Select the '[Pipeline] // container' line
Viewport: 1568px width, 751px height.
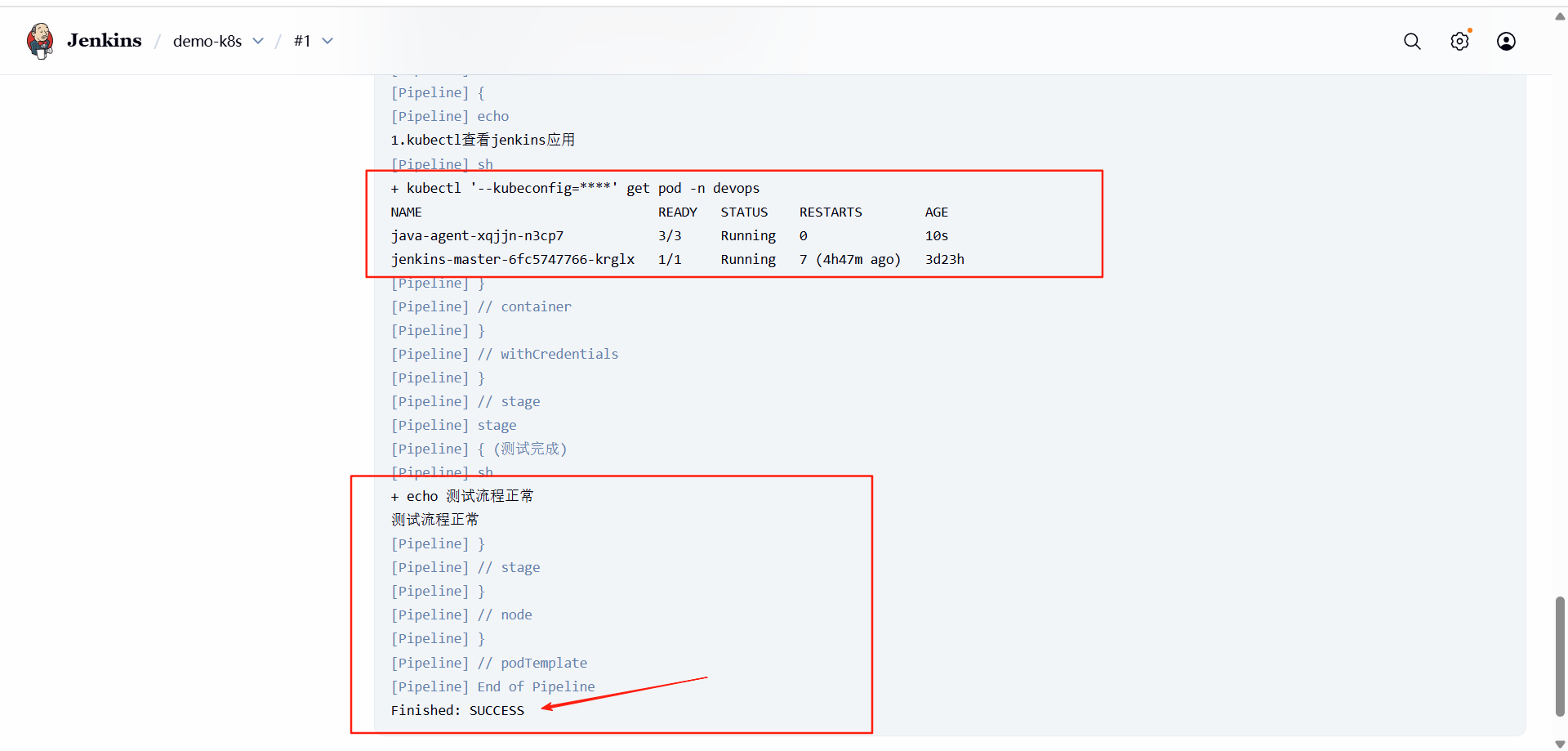480,306
